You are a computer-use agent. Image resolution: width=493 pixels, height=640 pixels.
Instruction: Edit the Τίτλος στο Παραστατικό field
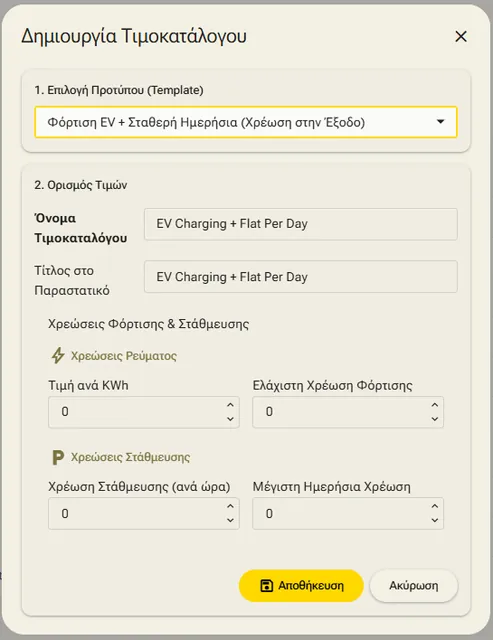(301, 277)
